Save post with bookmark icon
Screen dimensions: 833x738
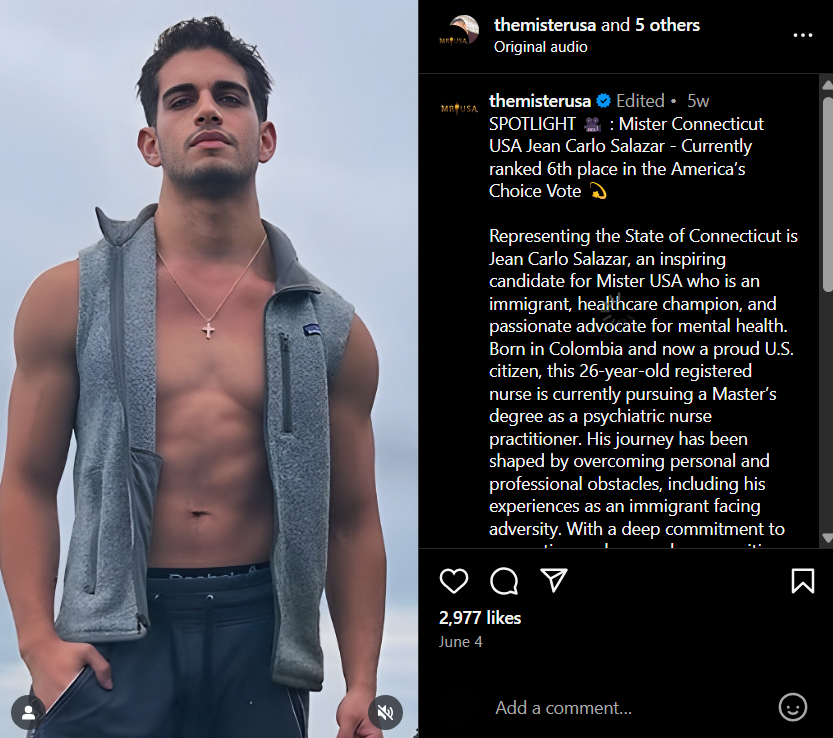point(802,580)
